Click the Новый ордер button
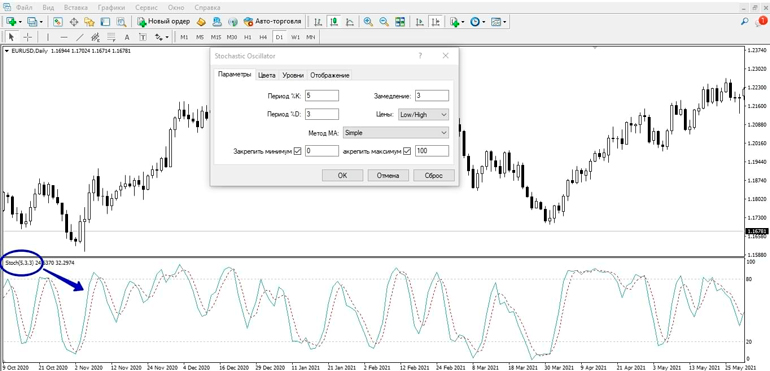Screen dimensions: 770x371 [x=164, y=22]
